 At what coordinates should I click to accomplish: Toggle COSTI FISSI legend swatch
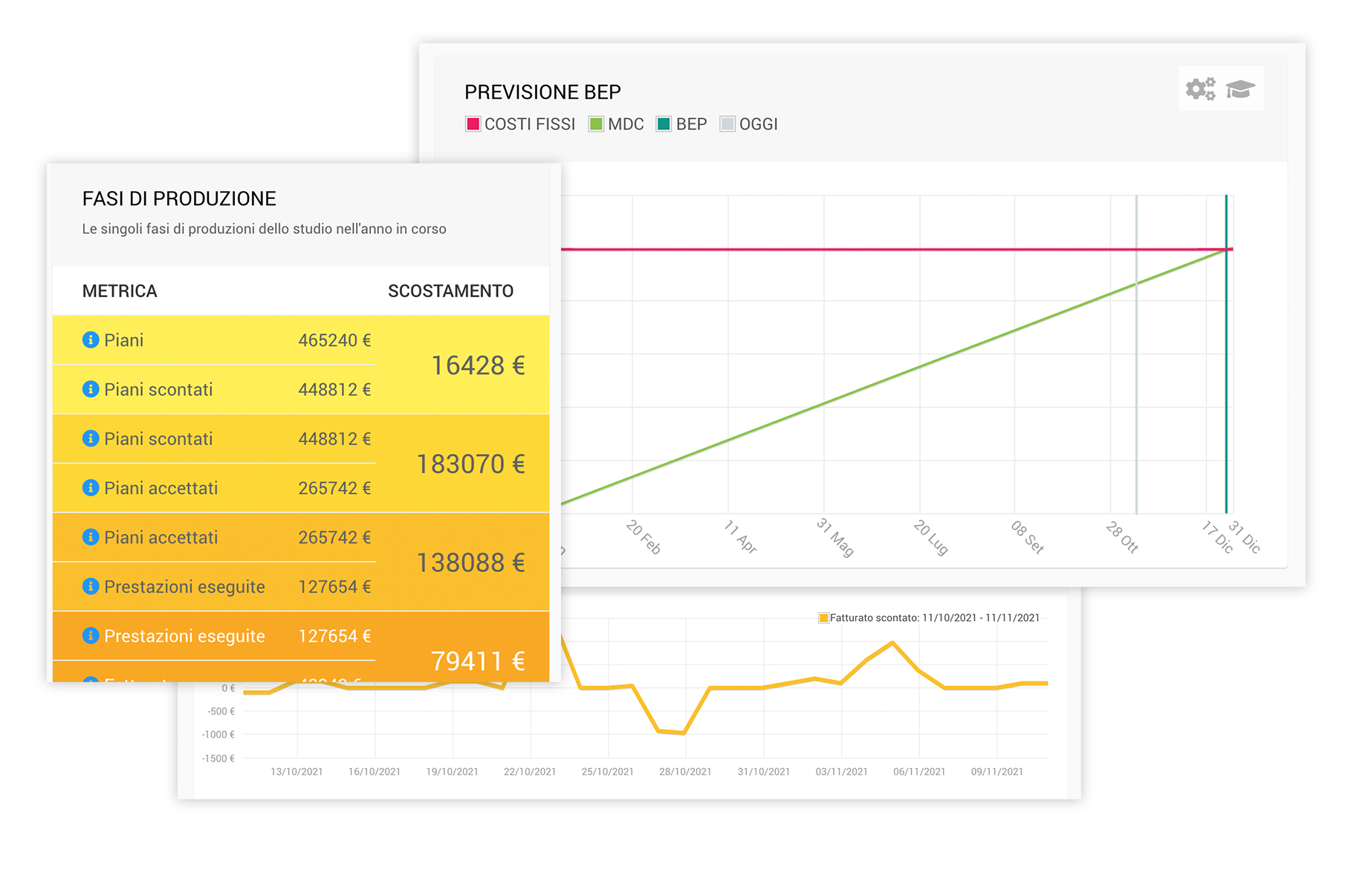pos(473,124)
